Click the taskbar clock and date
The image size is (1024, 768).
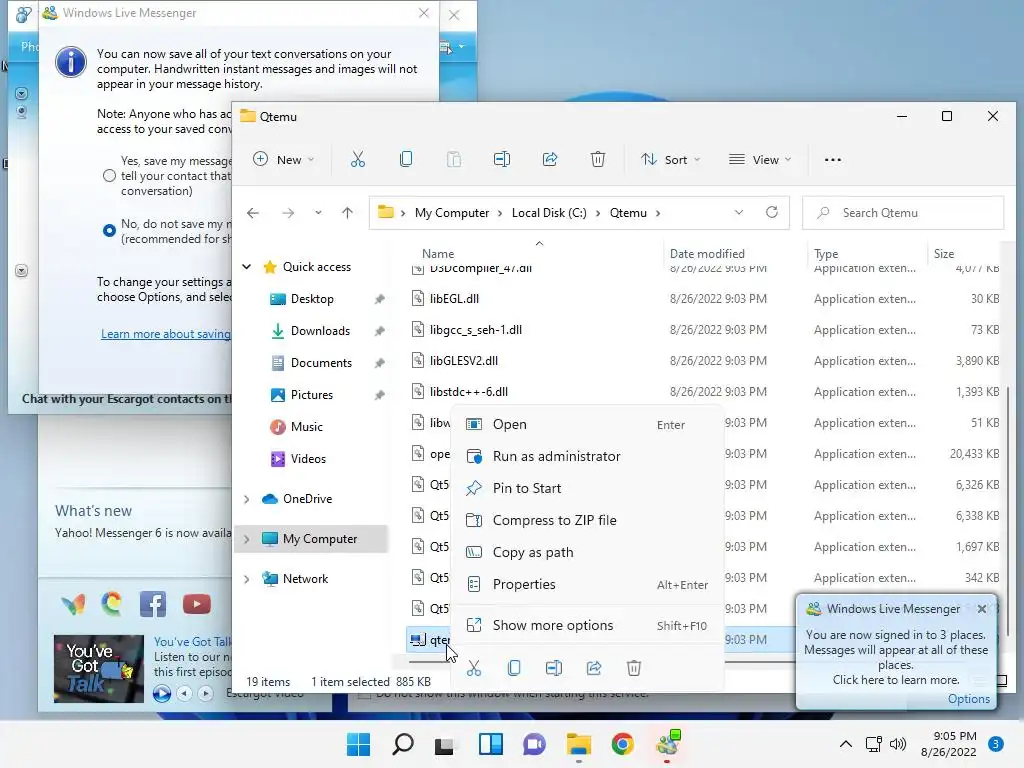[x=948, y=744]
